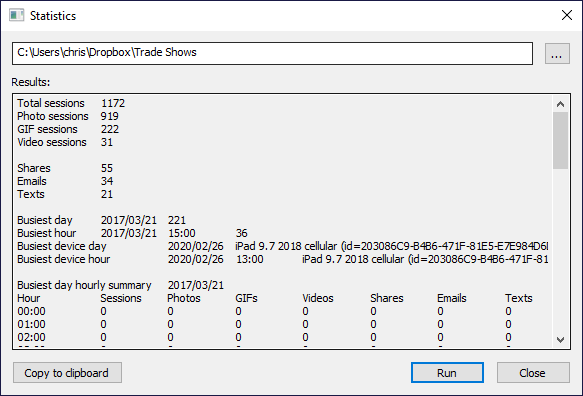
Task: Click the Total sessions line in results
Action: [x=71, y=103]
